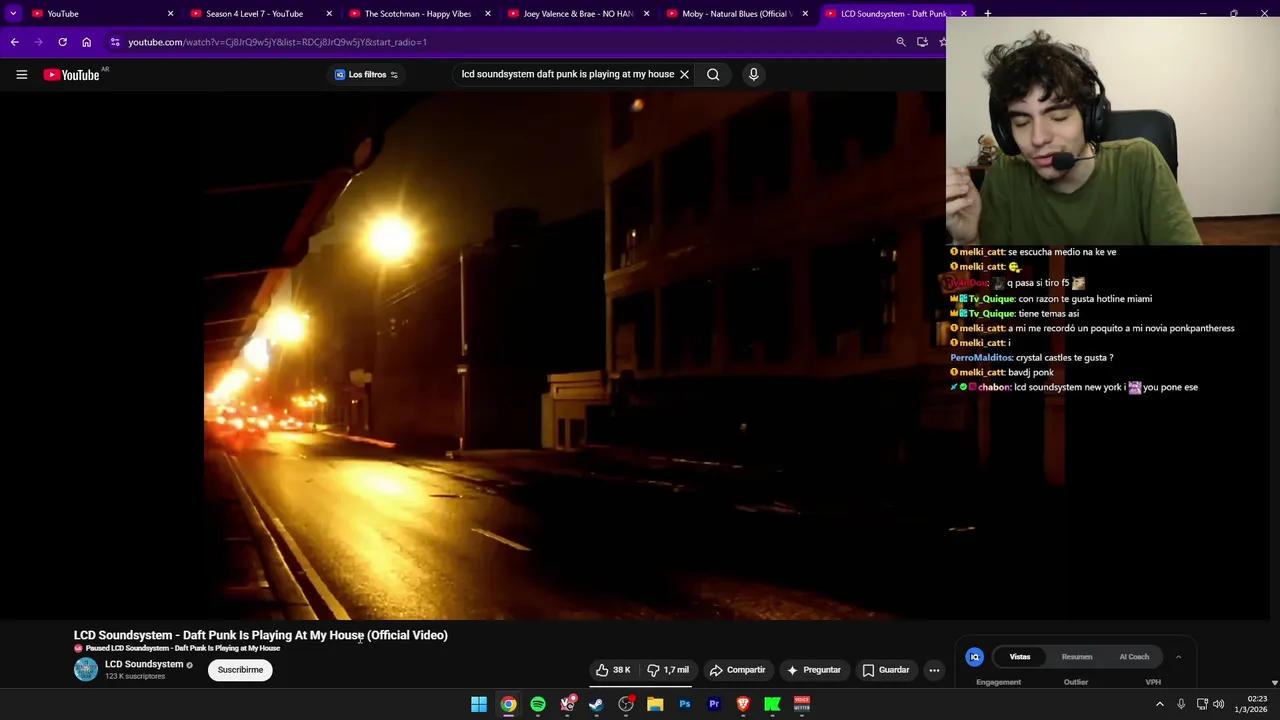Open Steam from the taskbar
Image resolution: width=1280 pixels, height=720 pixels.
point(596,704)
